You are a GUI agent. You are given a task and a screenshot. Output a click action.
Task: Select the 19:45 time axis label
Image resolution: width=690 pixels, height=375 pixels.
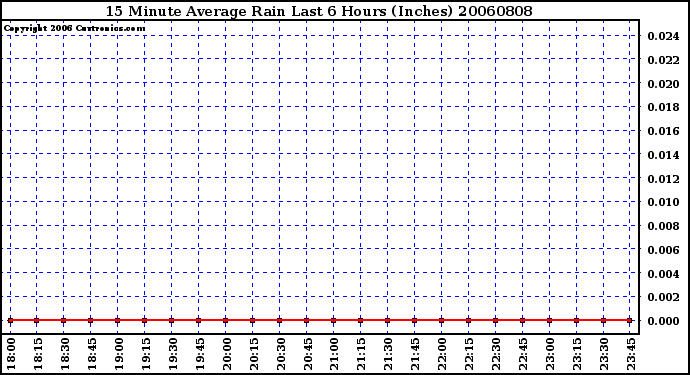tap(200, 354)
